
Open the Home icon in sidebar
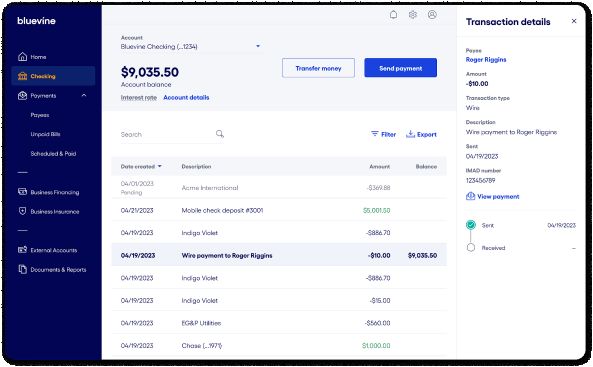(x=23, y=57)
